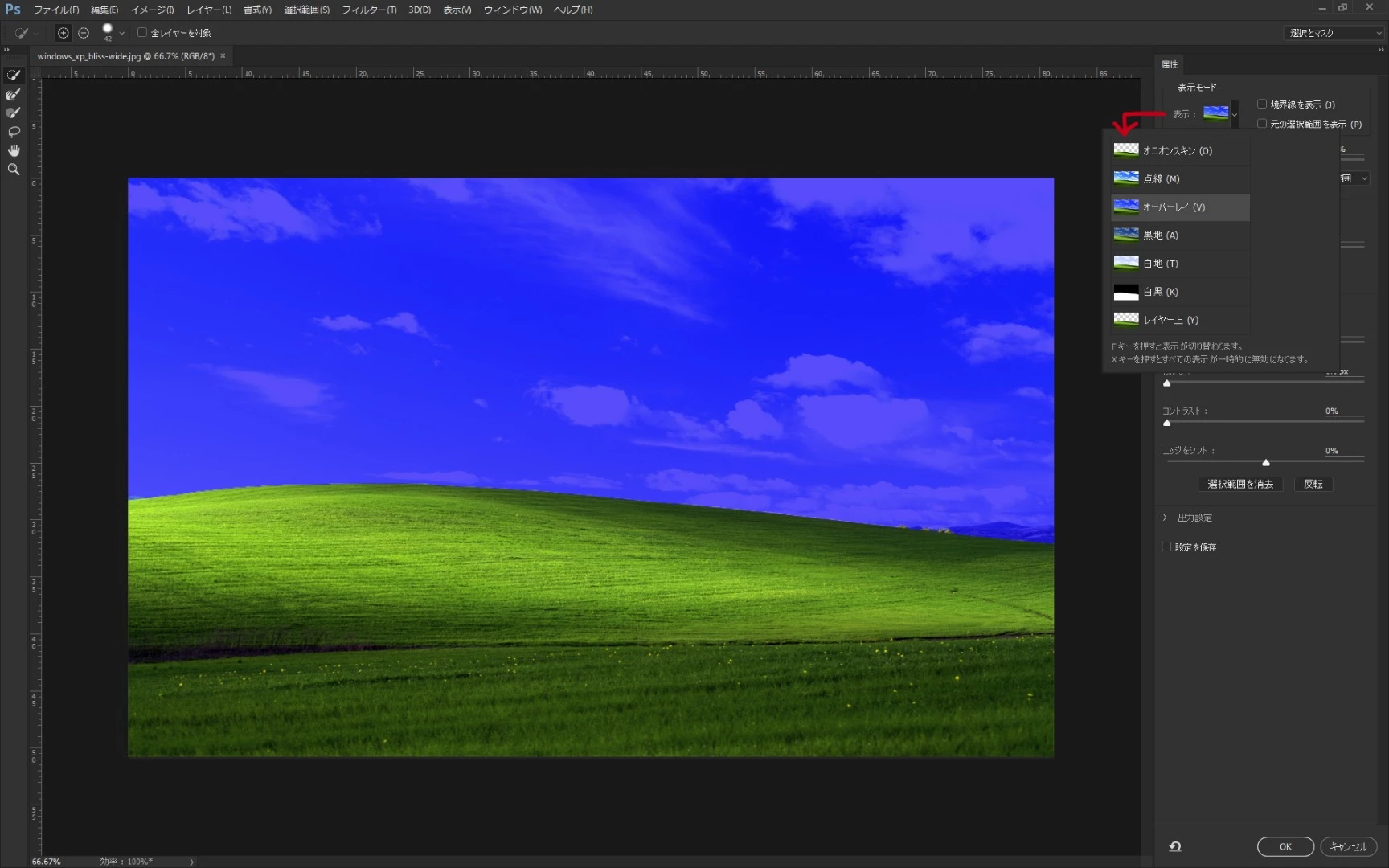1389x868 pixels.
Task: Select the Brush tool in the left toolbar
Action: coord(14,113)
